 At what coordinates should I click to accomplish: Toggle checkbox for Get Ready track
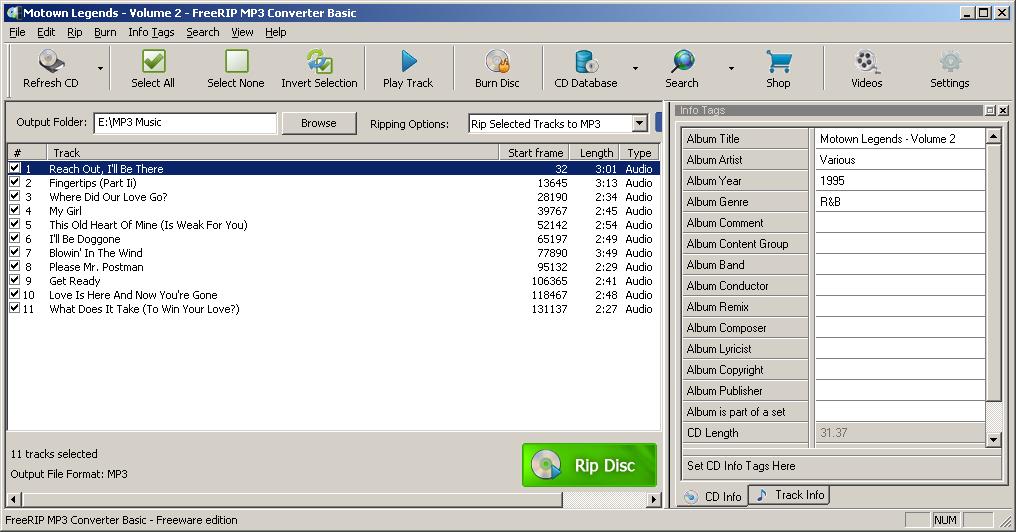pyautogui.click(x=15, y=280)
